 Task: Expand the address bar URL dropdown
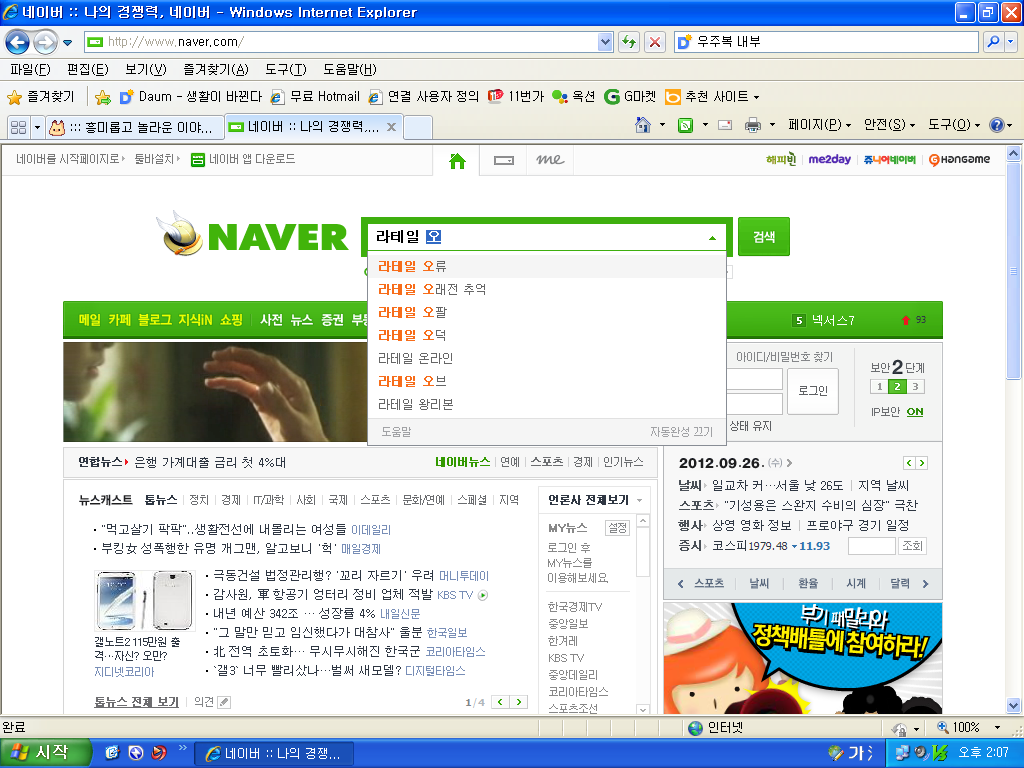[x=605, y=42]
